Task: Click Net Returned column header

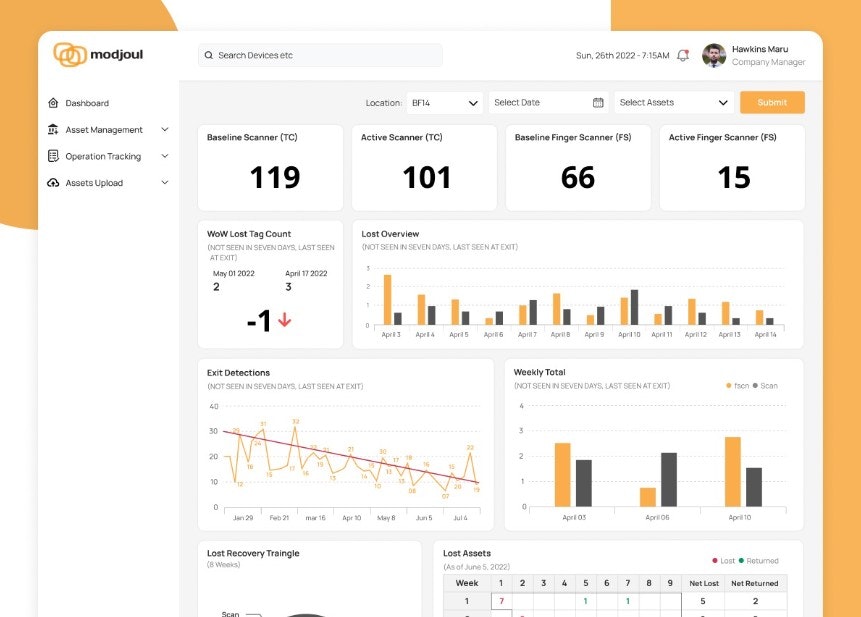Action: coord(754,584)
